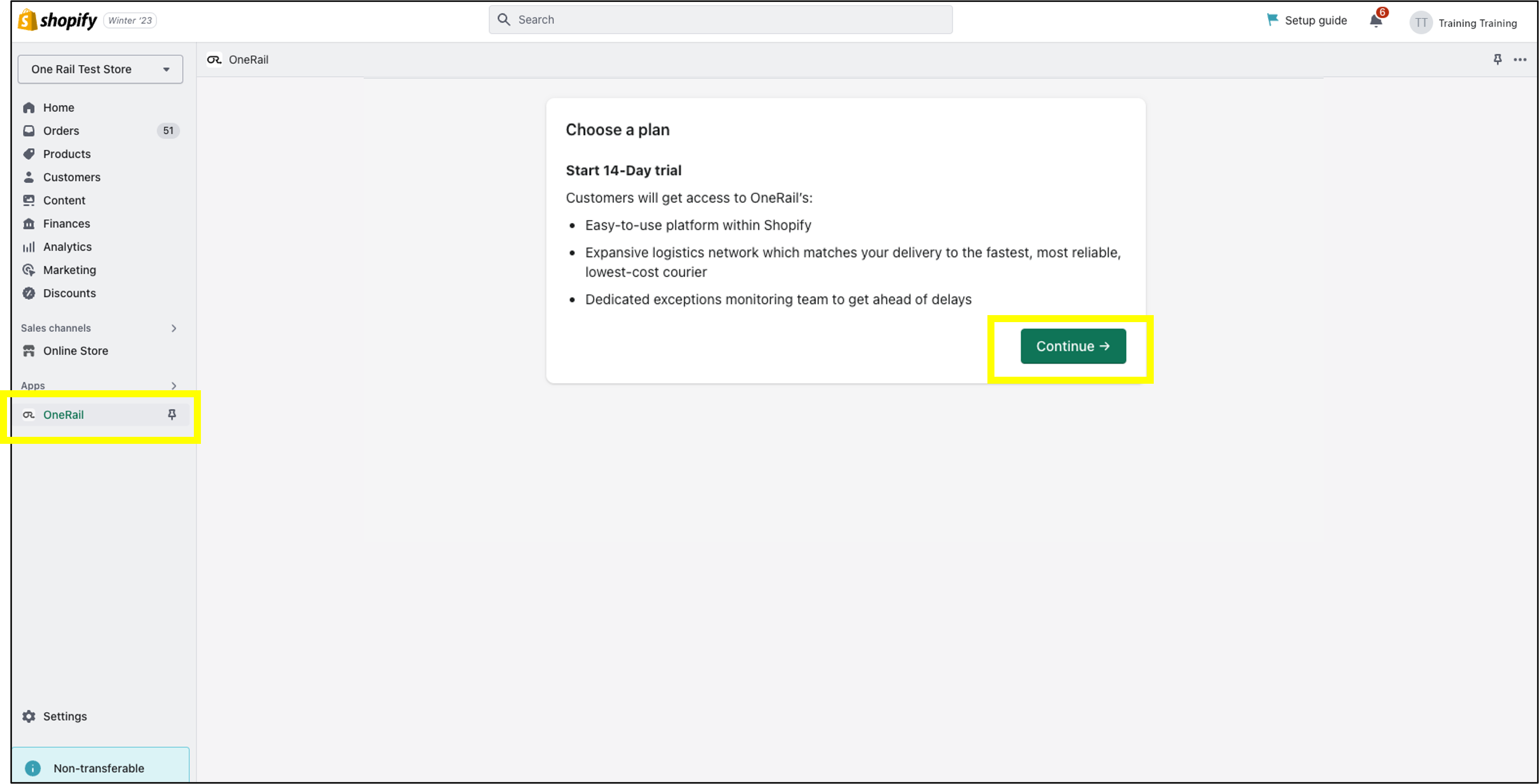Open Setup guide link

(1315, 21)
